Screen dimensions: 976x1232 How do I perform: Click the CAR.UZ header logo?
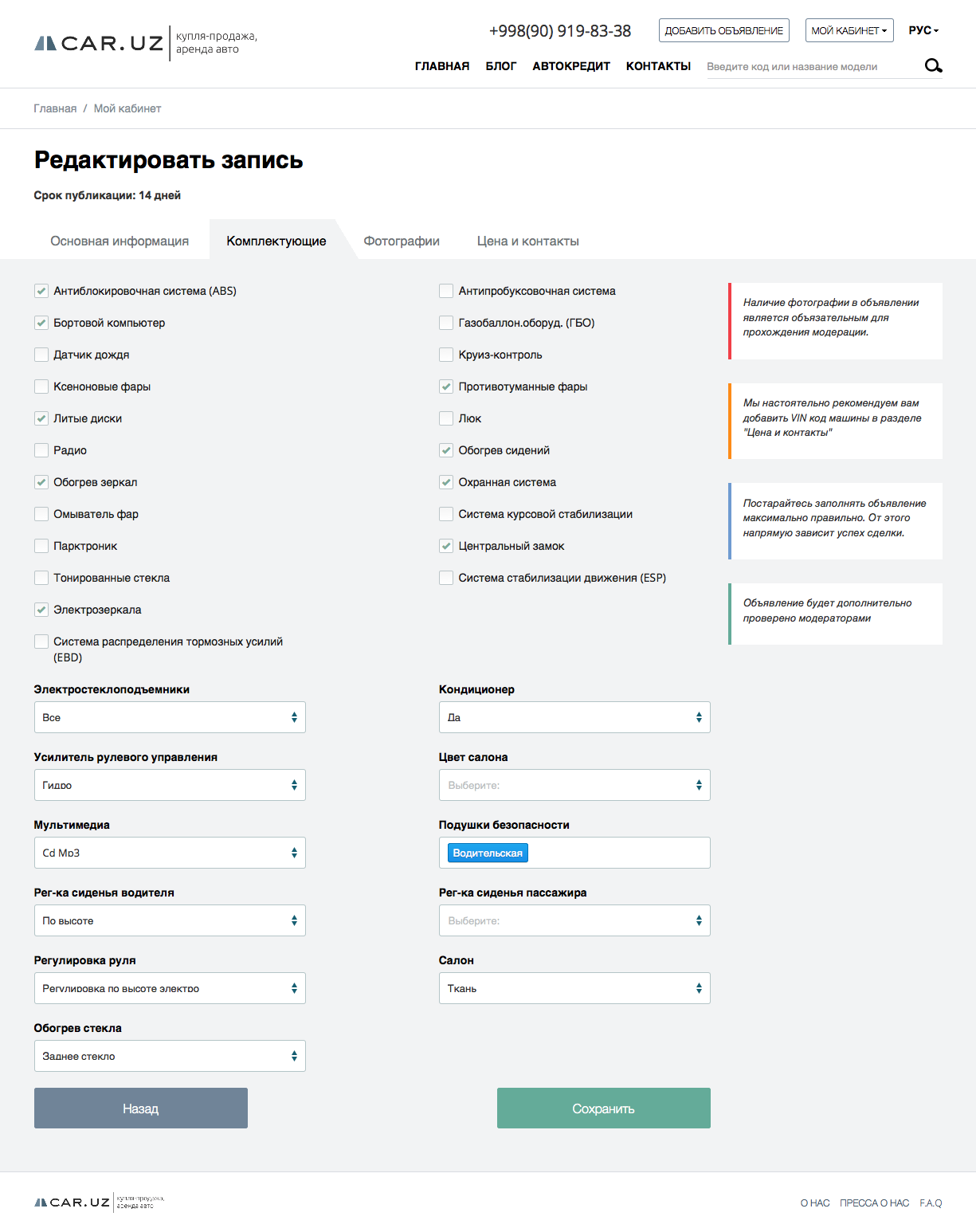click(99, 43)
